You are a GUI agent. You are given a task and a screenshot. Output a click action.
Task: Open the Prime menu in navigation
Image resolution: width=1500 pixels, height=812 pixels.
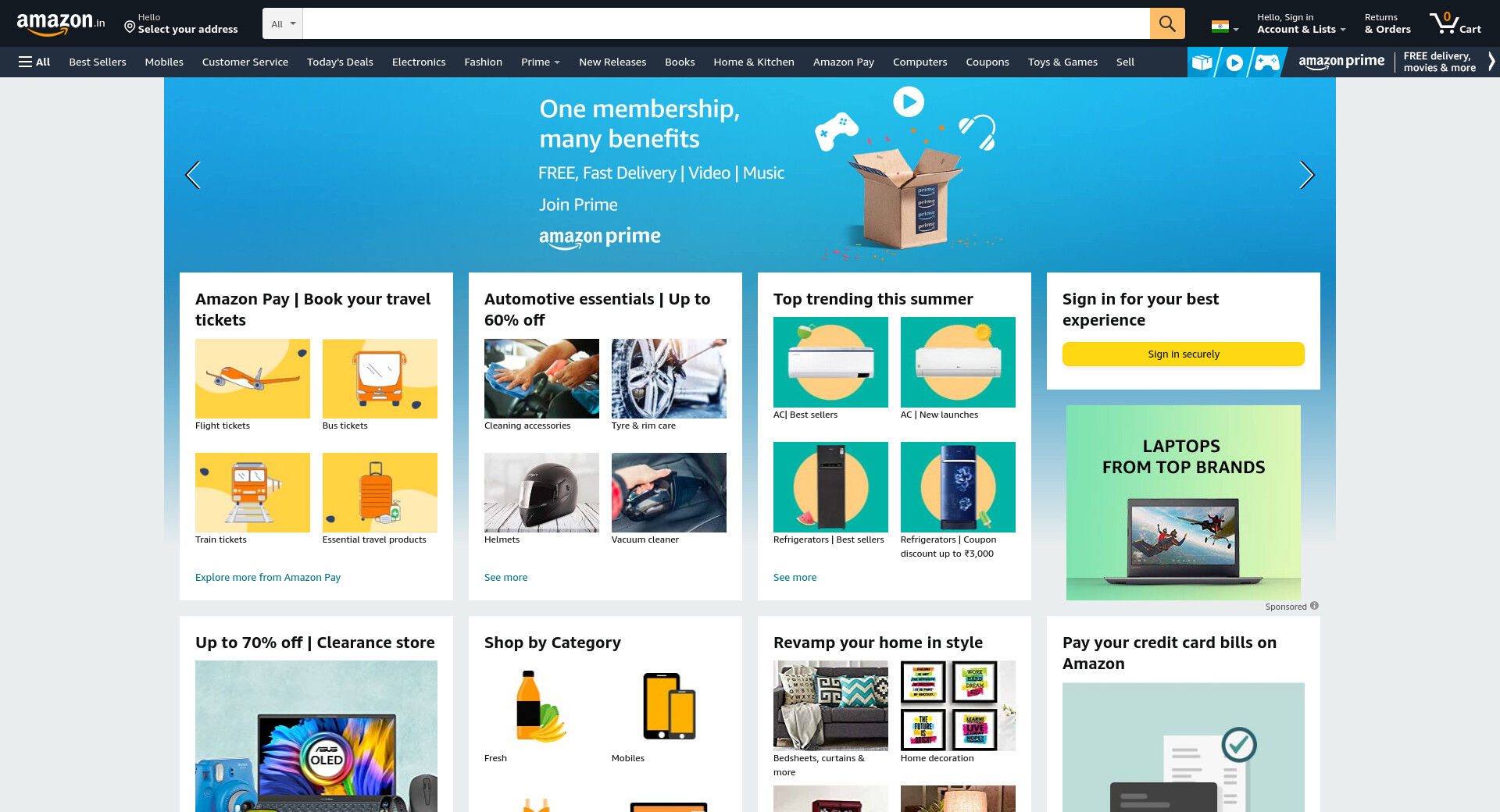[x=540, y=62]
